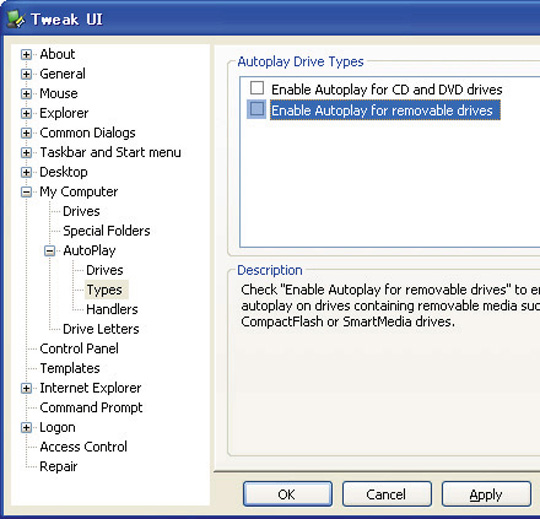Select Internet Explorer in the tree

[90, 388]
